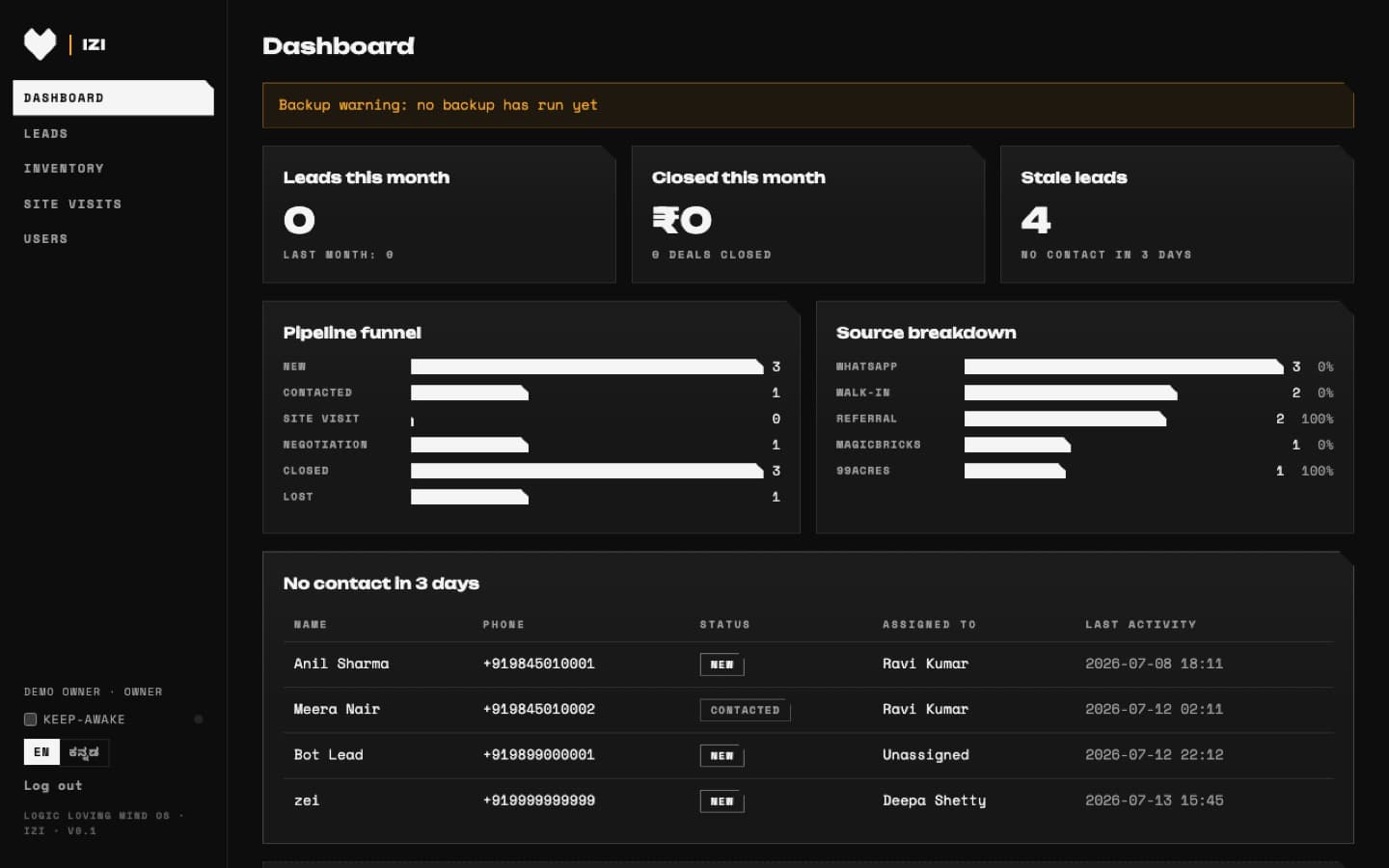Switch language to Kannada
Screen dimensions: 1389x868
click(84, 752)
